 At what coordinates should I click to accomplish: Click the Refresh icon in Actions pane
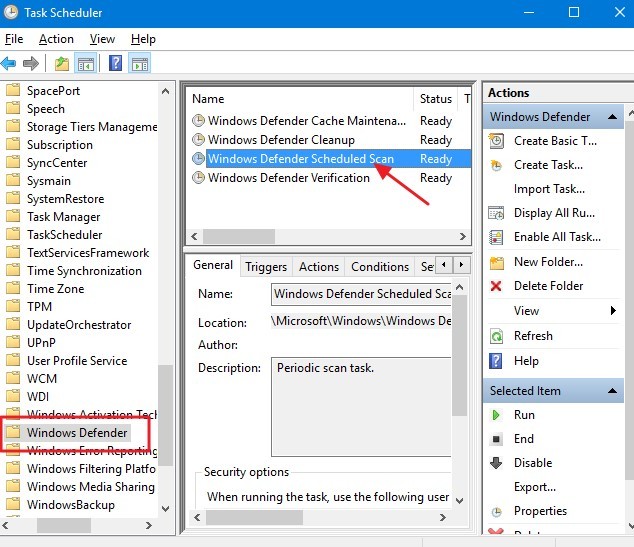497,336
